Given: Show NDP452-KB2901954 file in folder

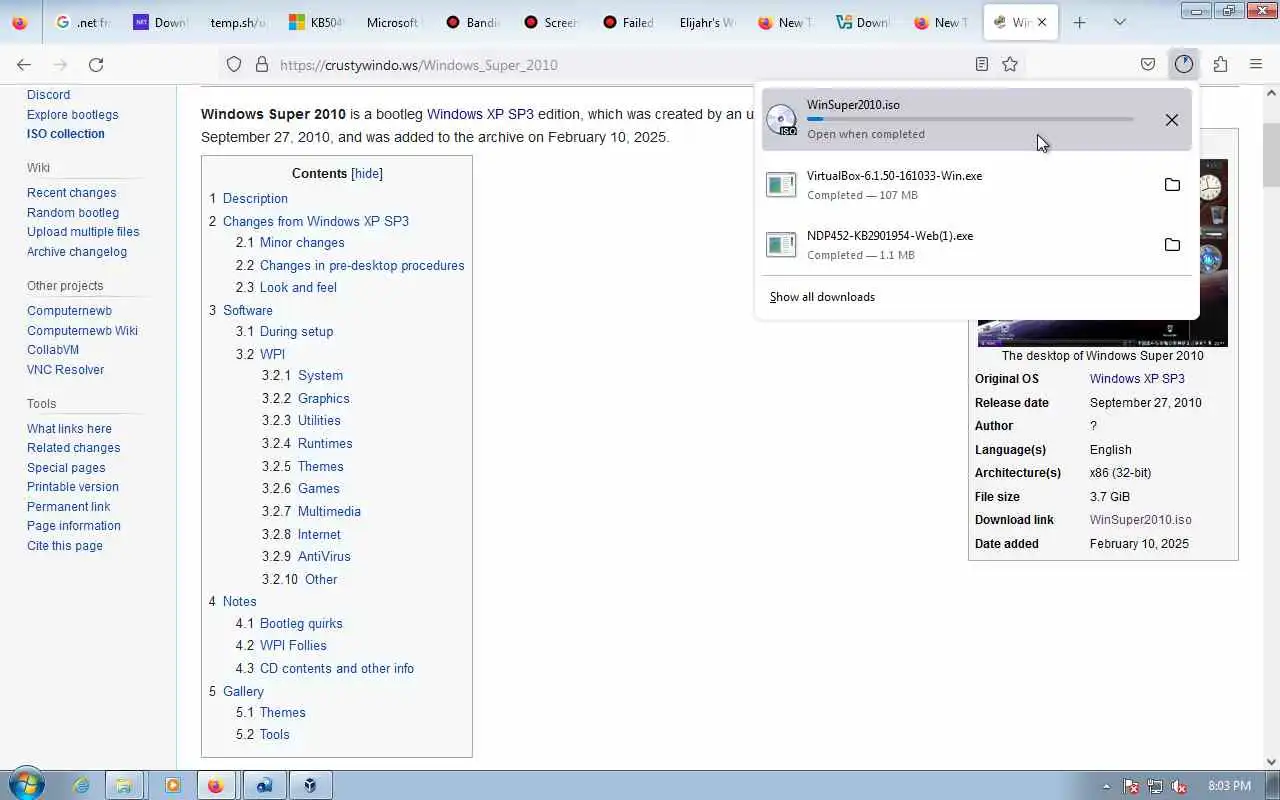Looking at the screenshot, I should tap(1172, 245).
